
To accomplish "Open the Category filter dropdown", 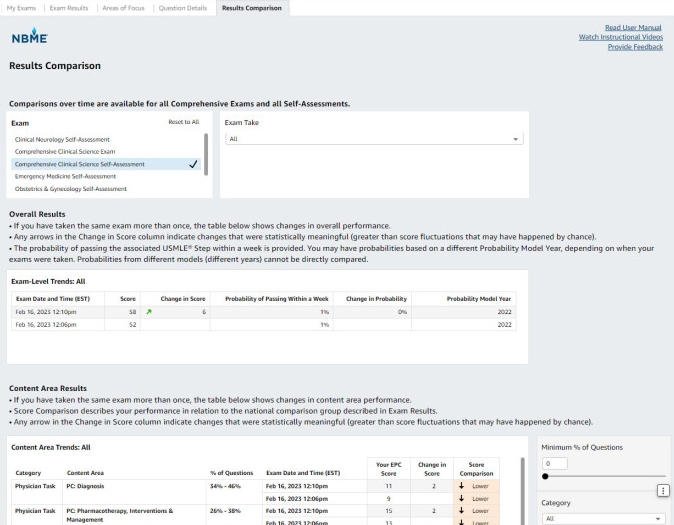I will click(x=604, y=519).
